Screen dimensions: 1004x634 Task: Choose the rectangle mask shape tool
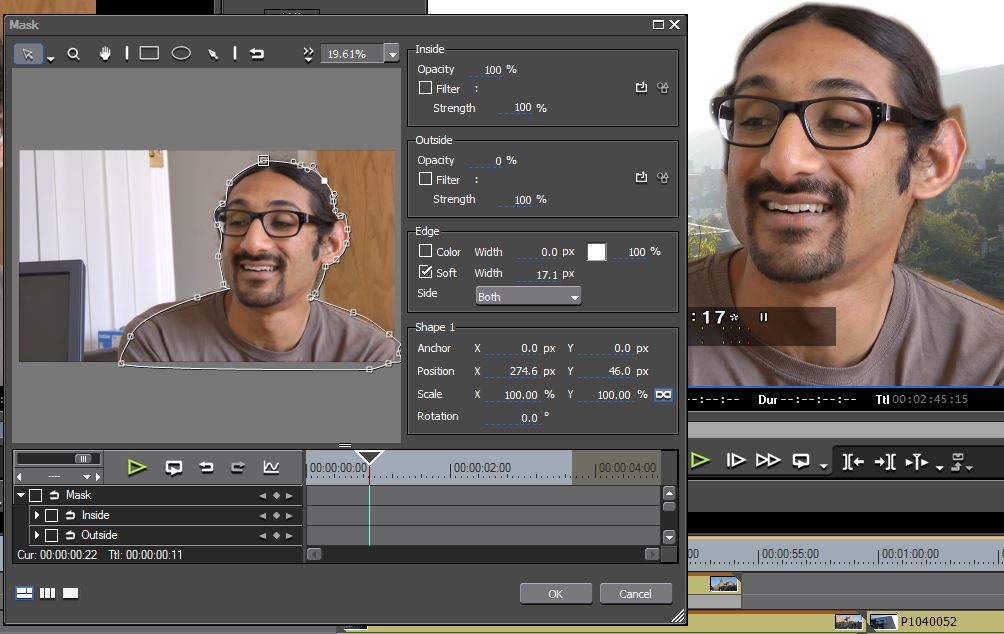(x=149, y=54)
